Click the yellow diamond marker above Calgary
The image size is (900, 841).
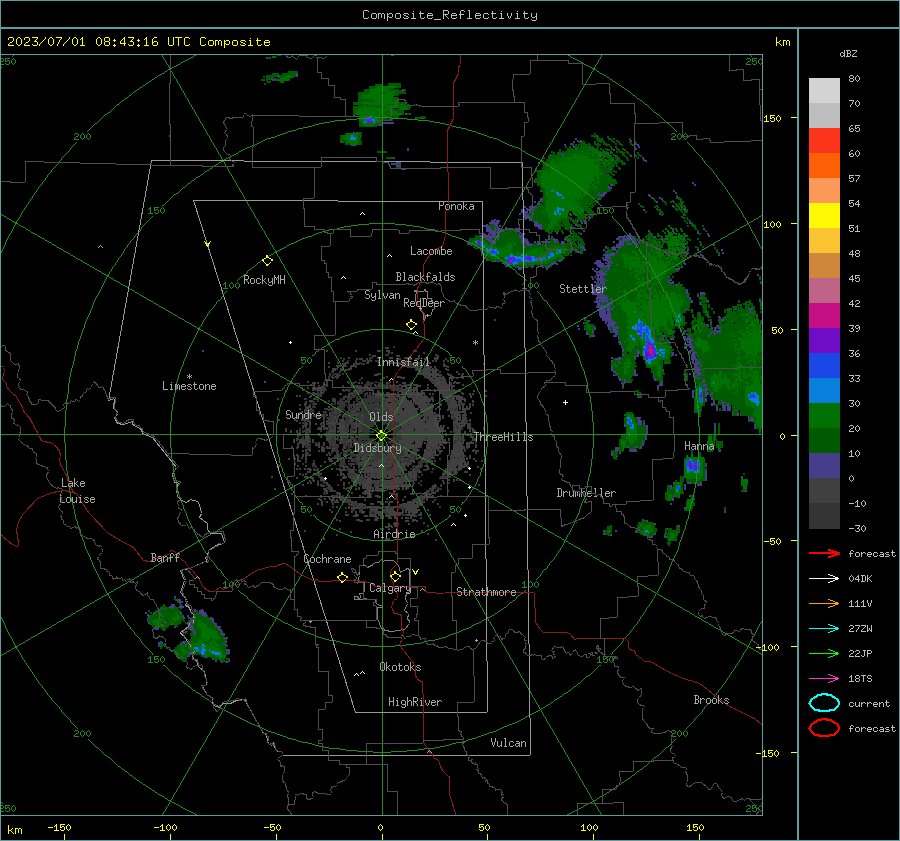click(x=395, y=576)
